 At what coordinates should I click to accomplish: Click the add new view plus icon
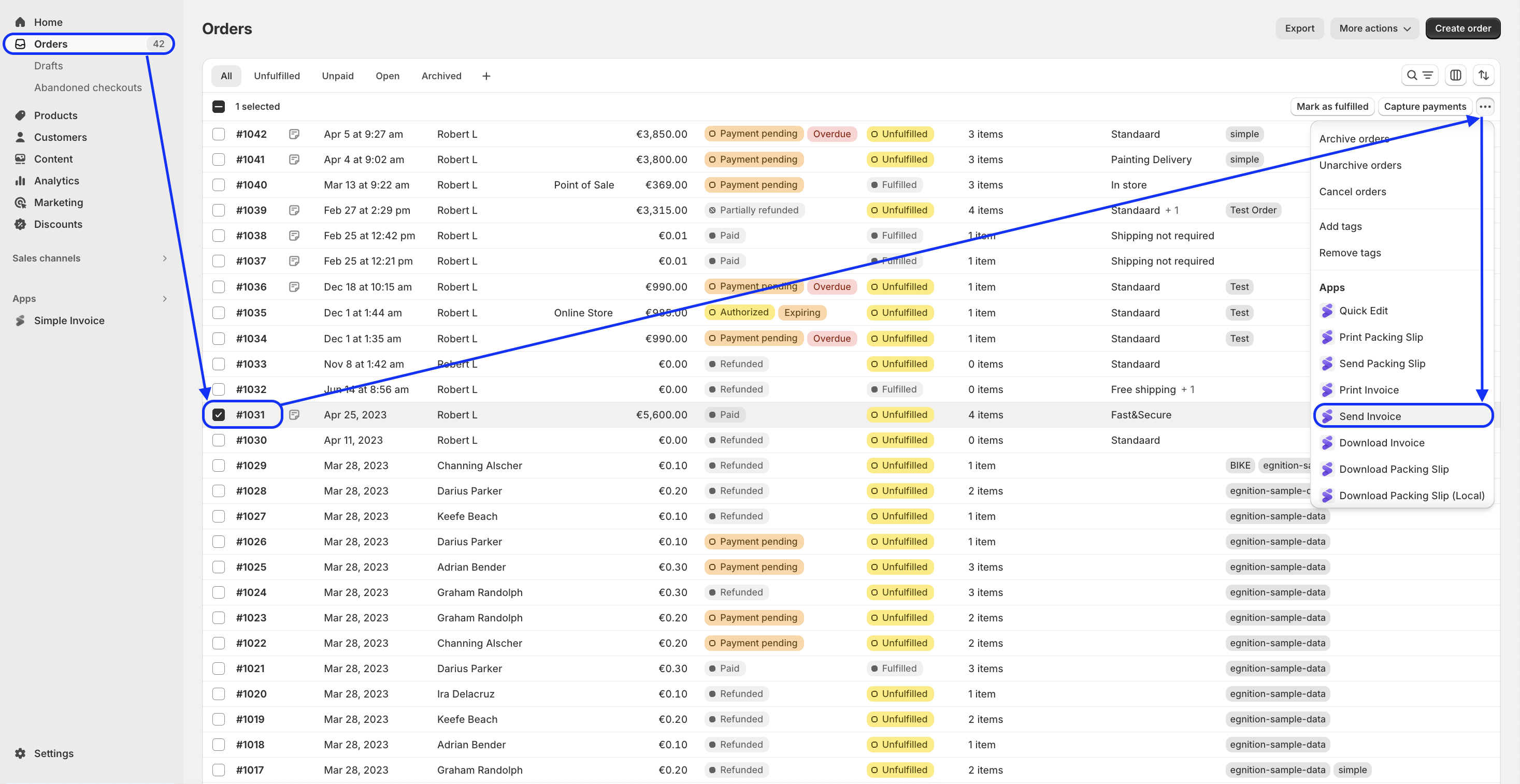pos(485,76)
